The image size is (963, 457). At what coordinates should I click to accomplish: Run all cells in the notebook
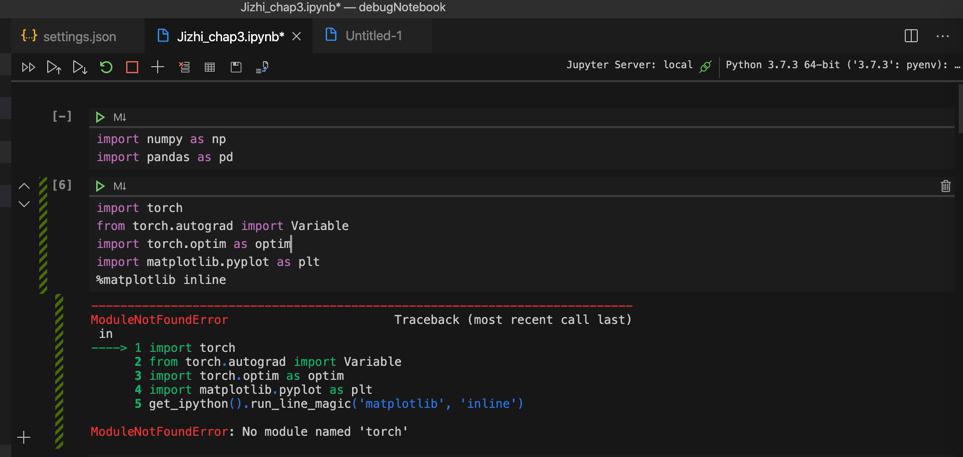click(x=28, y=68)
